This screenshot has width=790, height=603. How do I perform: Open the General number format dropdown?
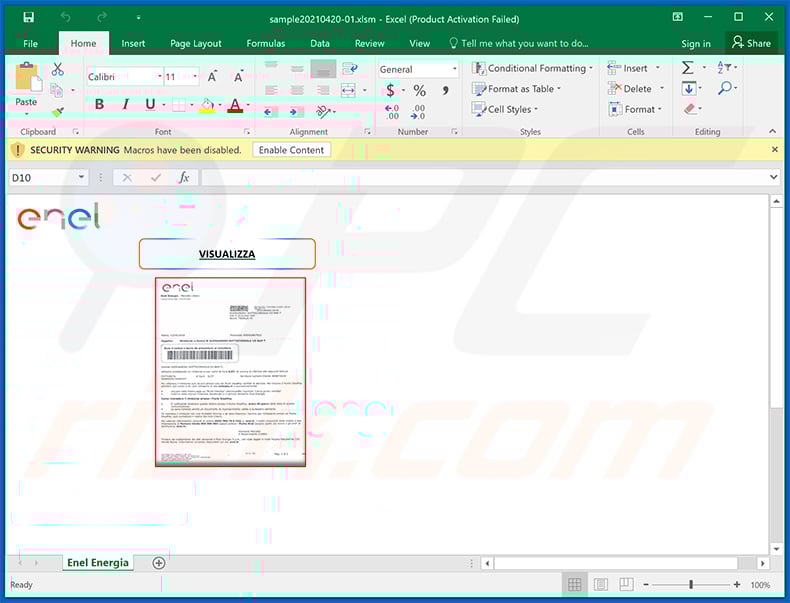(454, 69)
